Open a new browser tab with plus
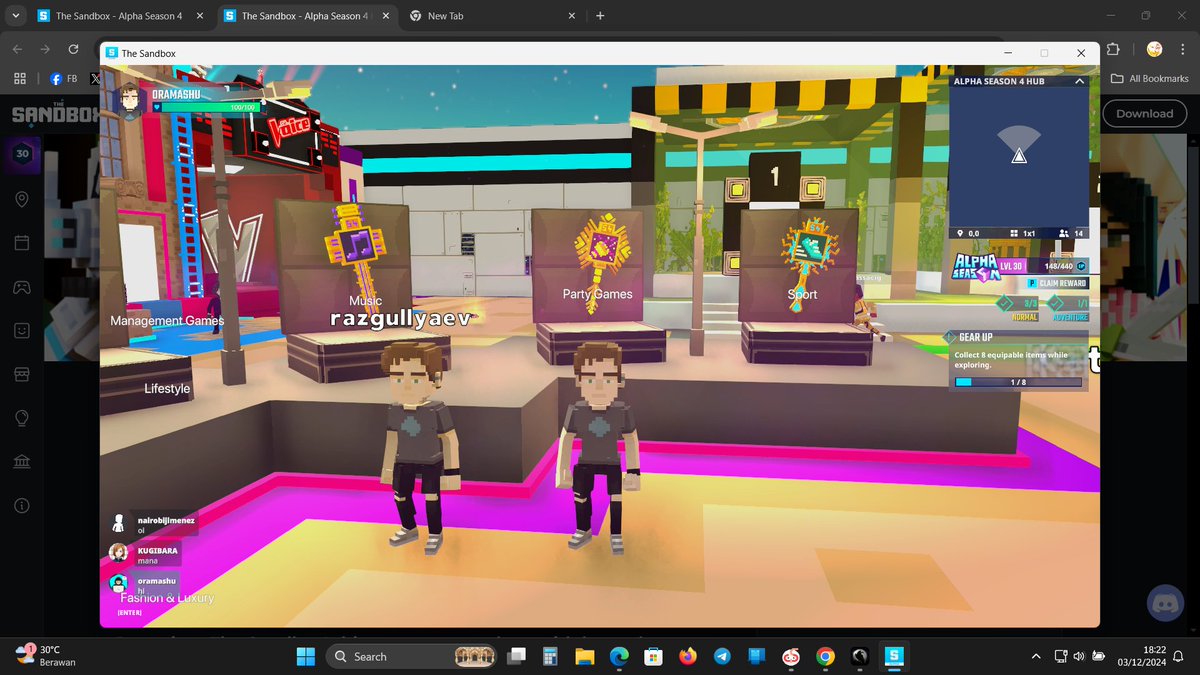This screenshot has height=675, width=1200. [x=600, y=16]
